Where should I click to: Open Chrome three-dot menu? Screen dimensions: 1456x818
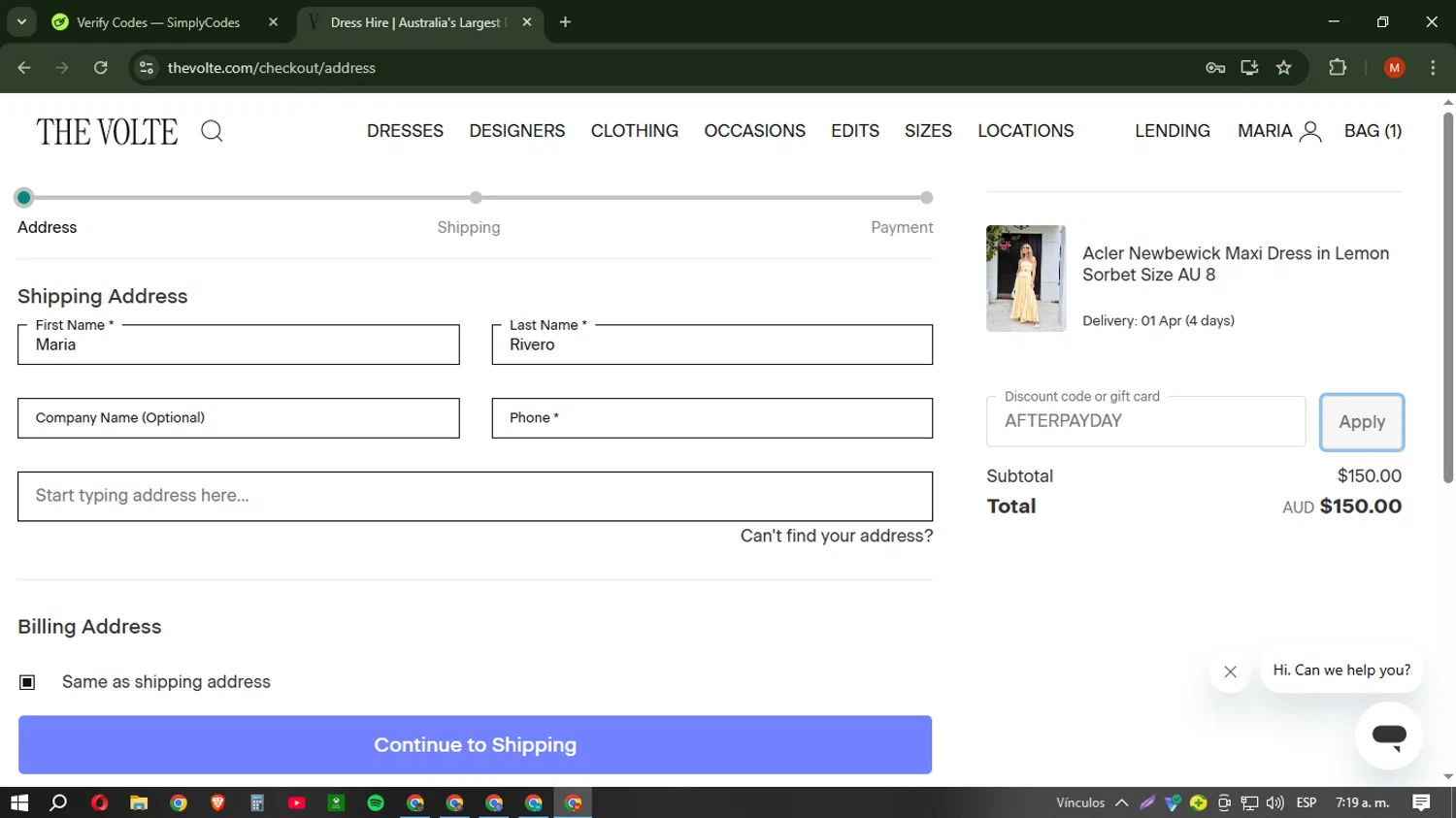tap(1433, 68)
